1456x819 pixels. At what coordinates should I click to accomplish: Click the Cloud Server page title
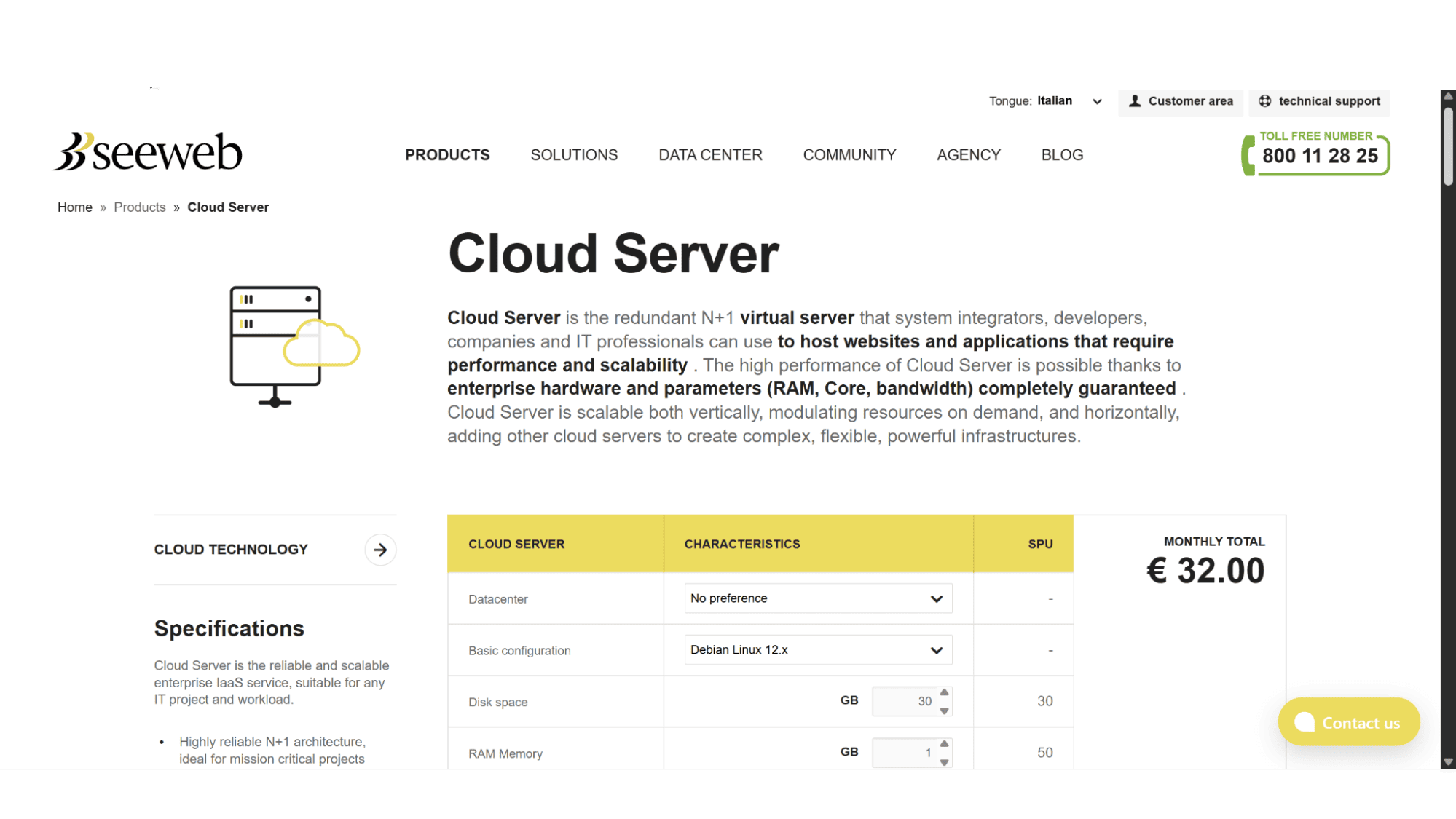tap(613, 253)
